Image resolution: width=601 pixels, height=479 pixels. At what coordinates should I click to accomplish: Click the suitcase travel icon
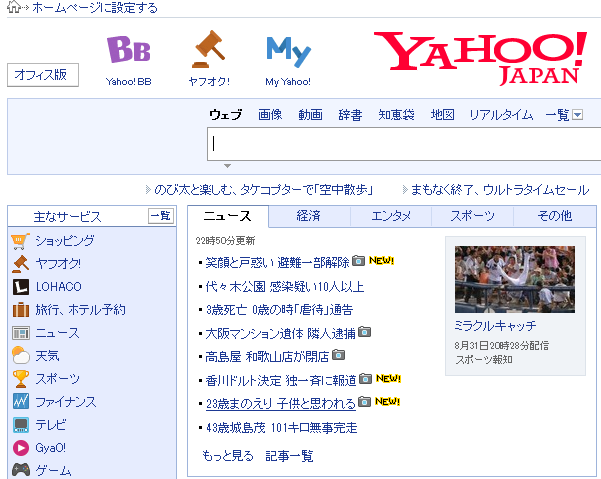[x=21, y=310]
